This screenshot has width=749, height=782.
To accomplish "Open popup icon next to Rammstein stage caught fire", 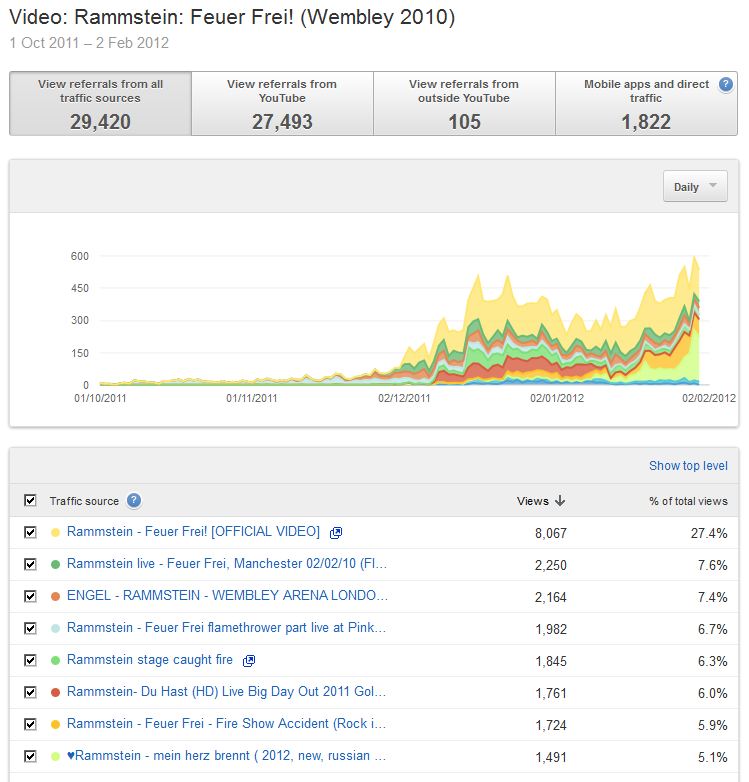I will point(249,661).
